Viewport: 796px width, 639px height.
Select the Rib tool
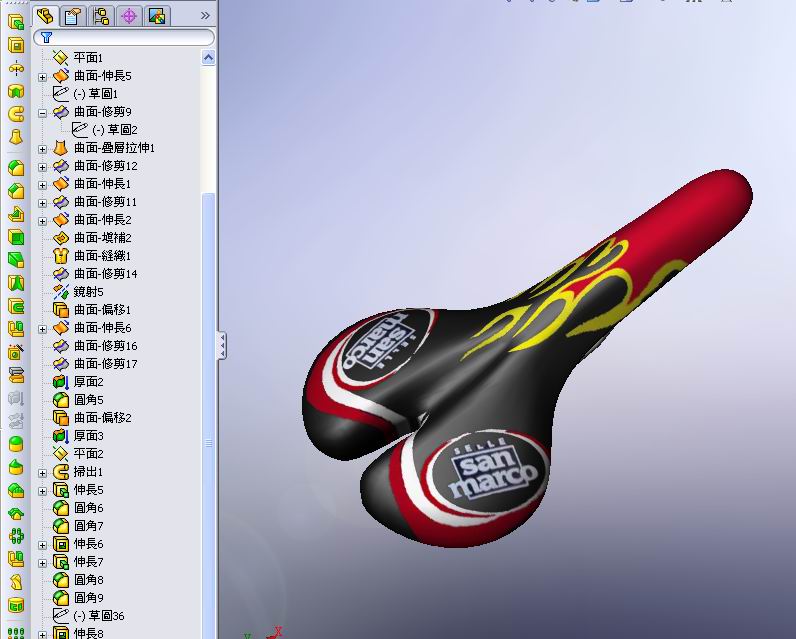pos(16,214)
